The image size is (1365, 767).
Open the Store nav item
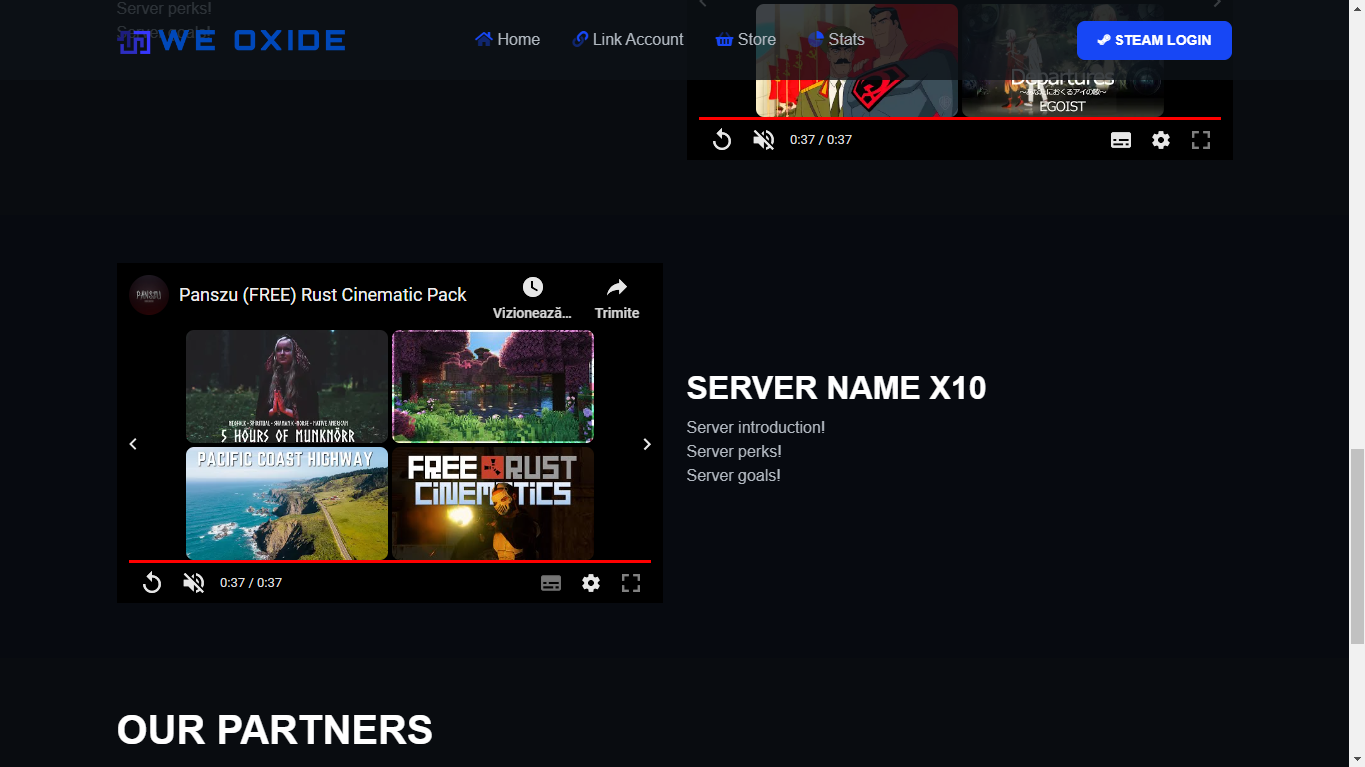click(x=746, y=40)
